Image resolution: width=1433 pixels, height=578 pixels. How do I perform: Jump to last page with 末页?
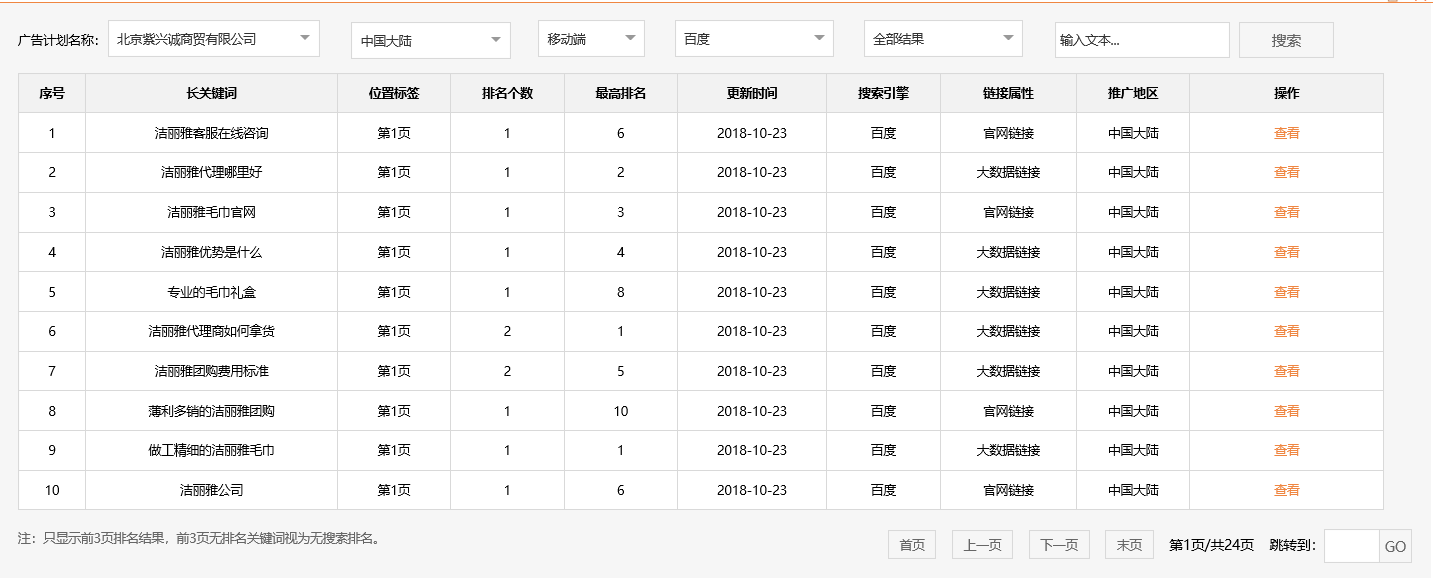(x=1128, y=544)
